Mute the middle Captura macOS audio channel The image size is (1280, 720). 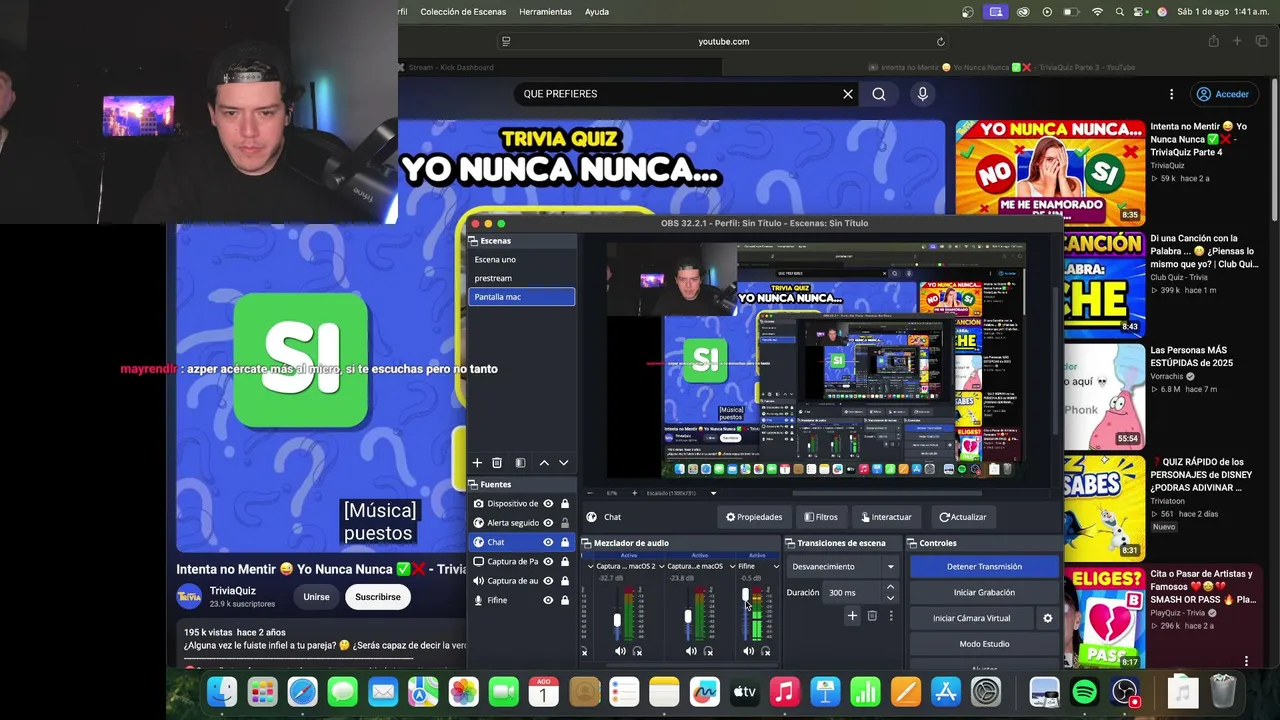[x=691, y=651]
